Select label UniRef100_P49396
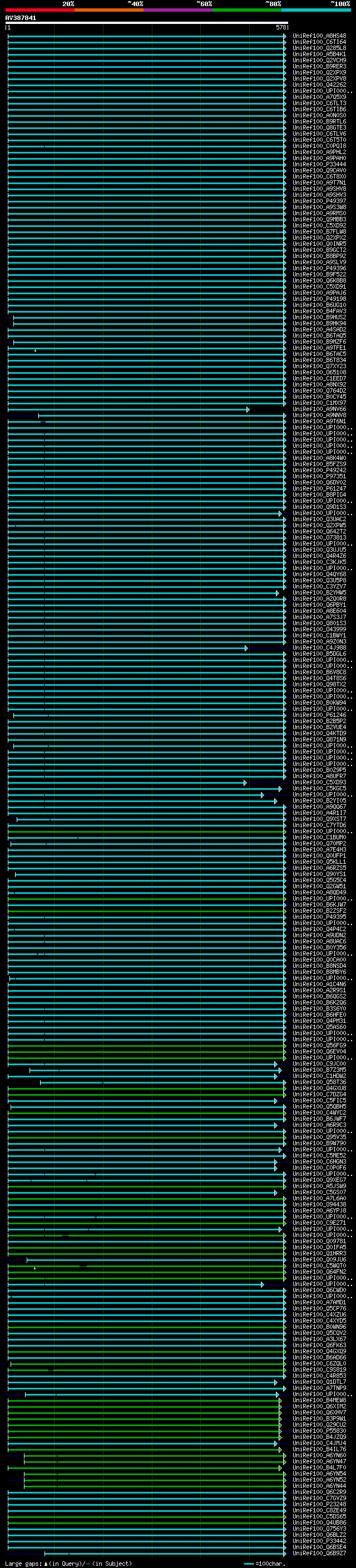This screenshot has width=356, height=1568. [319, 269]
